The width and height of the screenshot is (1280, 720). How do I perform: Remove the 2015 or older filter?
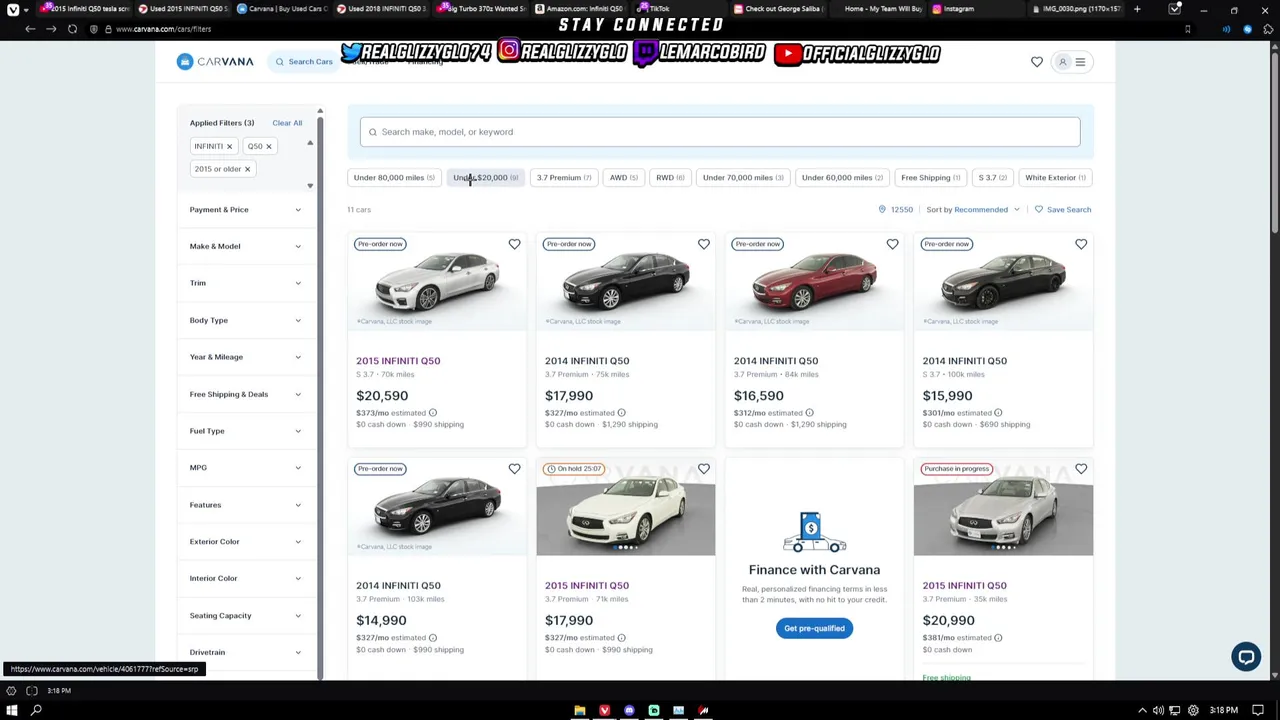click(x=247, y=169)
